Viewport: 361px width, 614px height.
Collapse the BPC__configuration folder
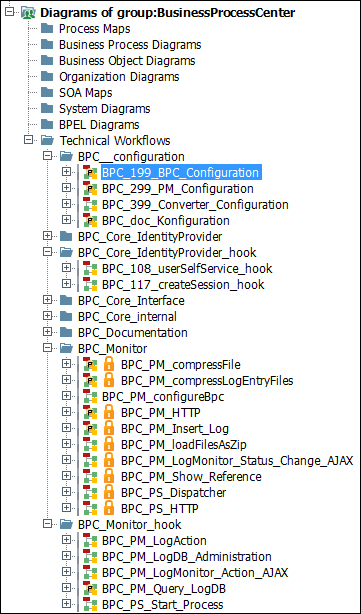47,157
